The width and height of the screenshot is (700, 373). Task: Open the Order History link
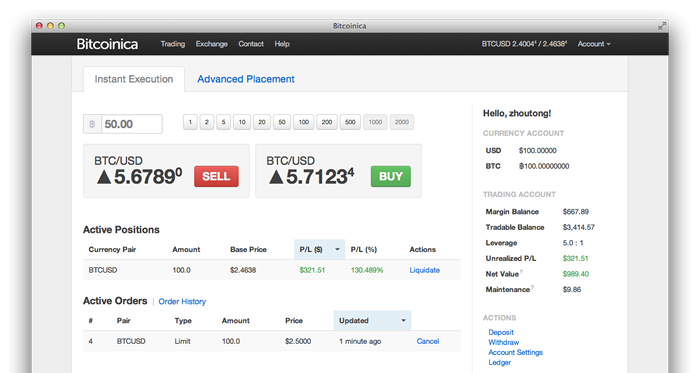tap(182, 302)
